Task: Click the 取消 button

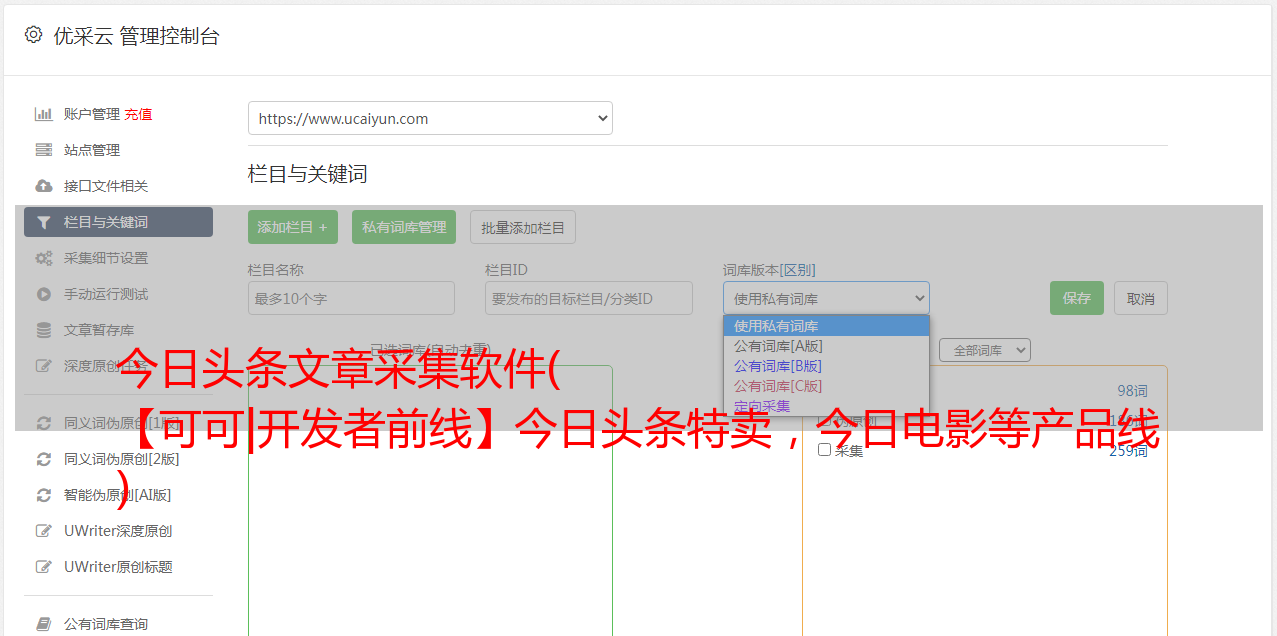Action: [1141, 298]
